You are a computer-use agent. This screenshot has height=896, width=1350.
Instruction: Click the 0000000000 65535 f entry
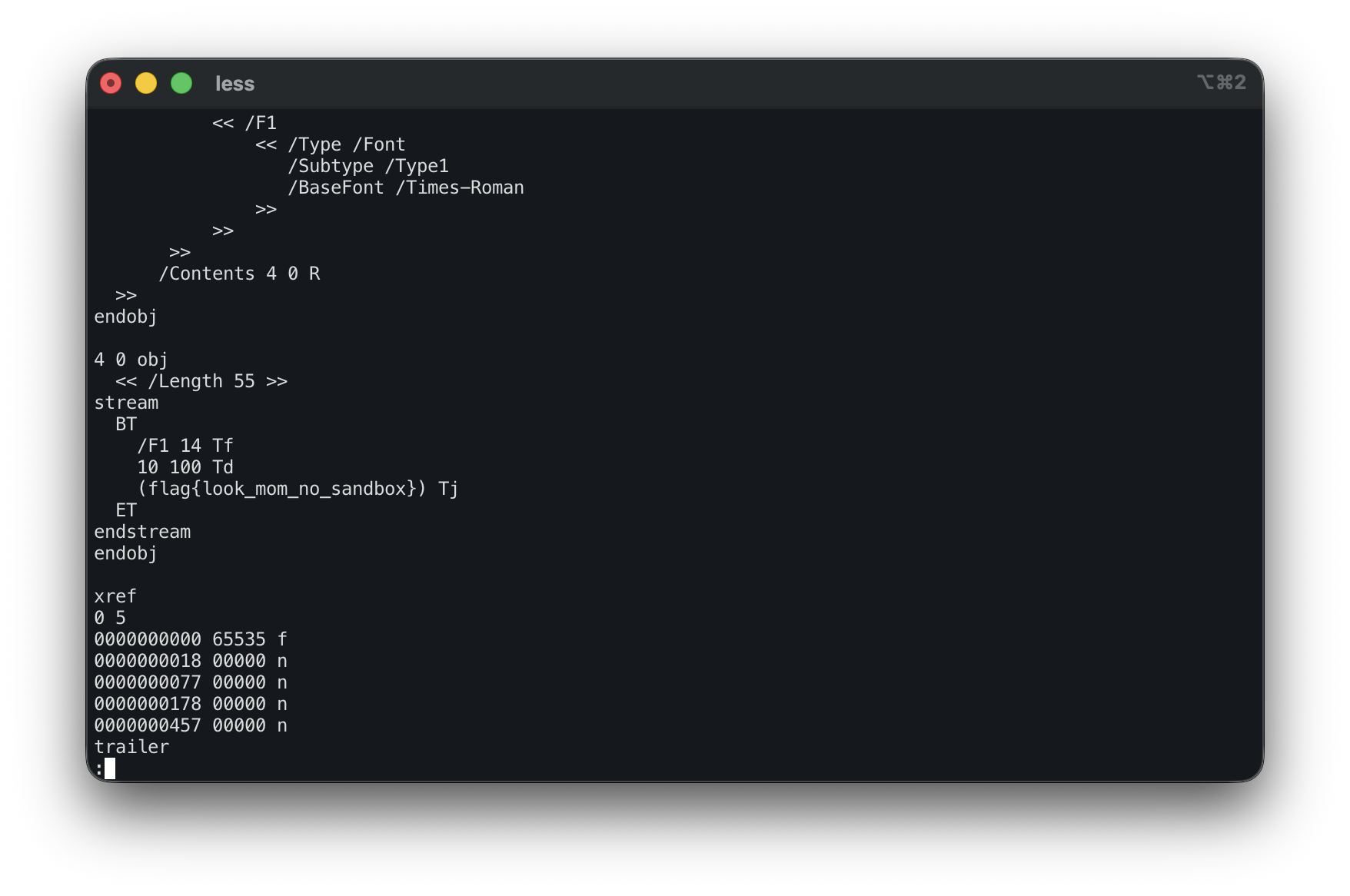click(x=191, y=639)
